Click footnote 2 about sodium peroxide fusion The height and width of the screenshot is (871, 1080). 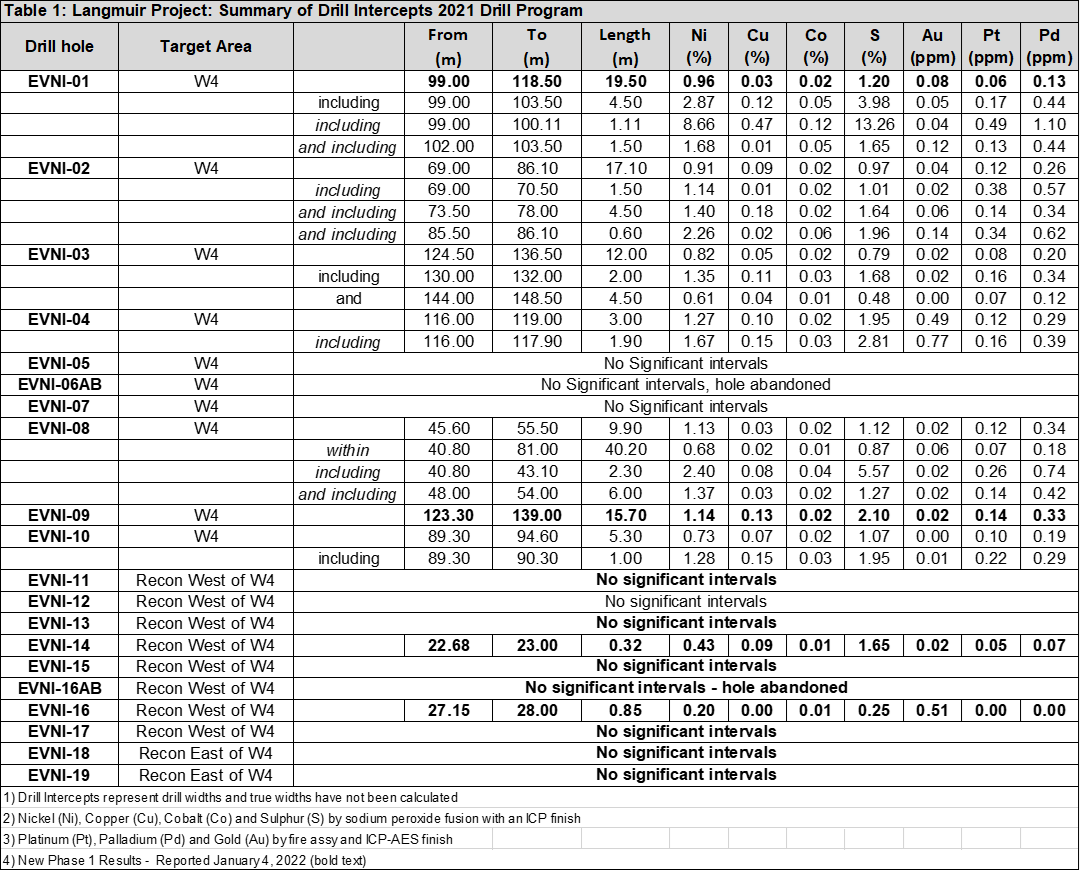click(x=291, y=819)
